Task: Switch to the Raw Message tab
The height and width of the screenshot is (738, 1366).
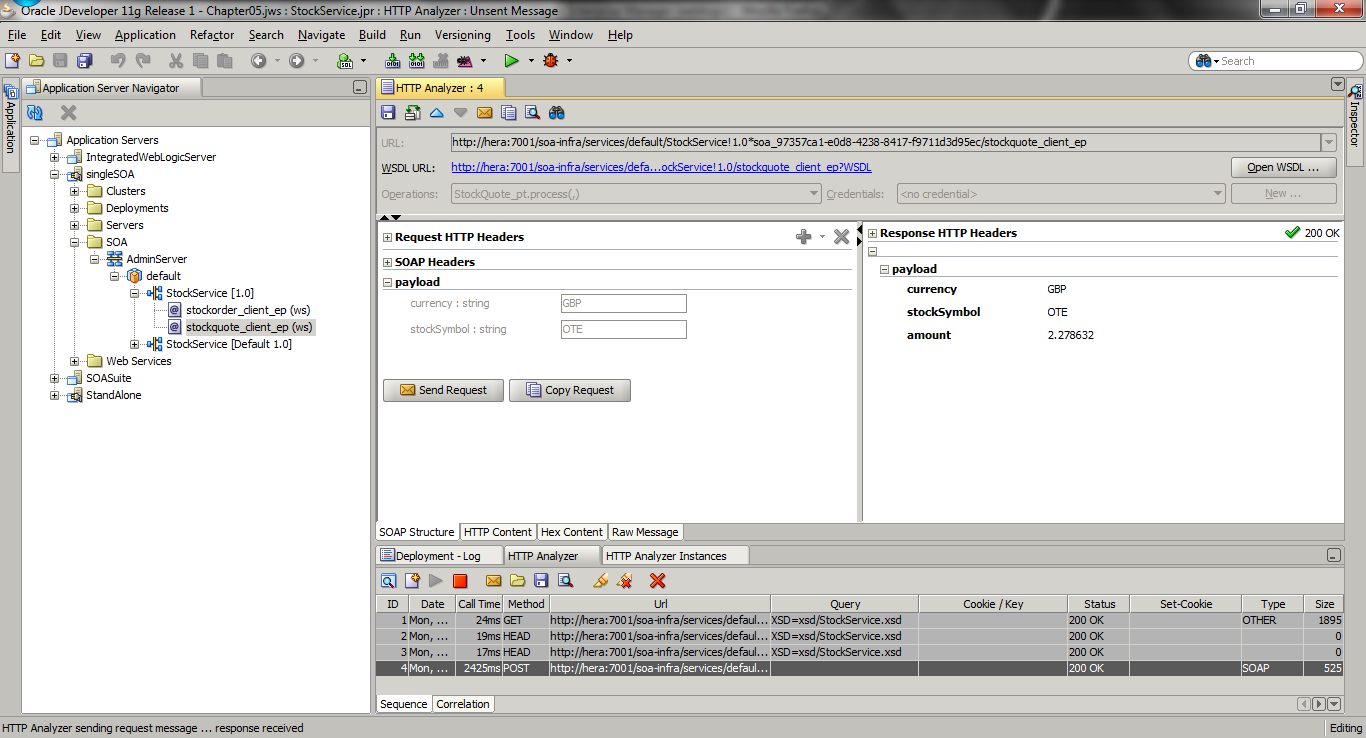Action: pos(645,532)
